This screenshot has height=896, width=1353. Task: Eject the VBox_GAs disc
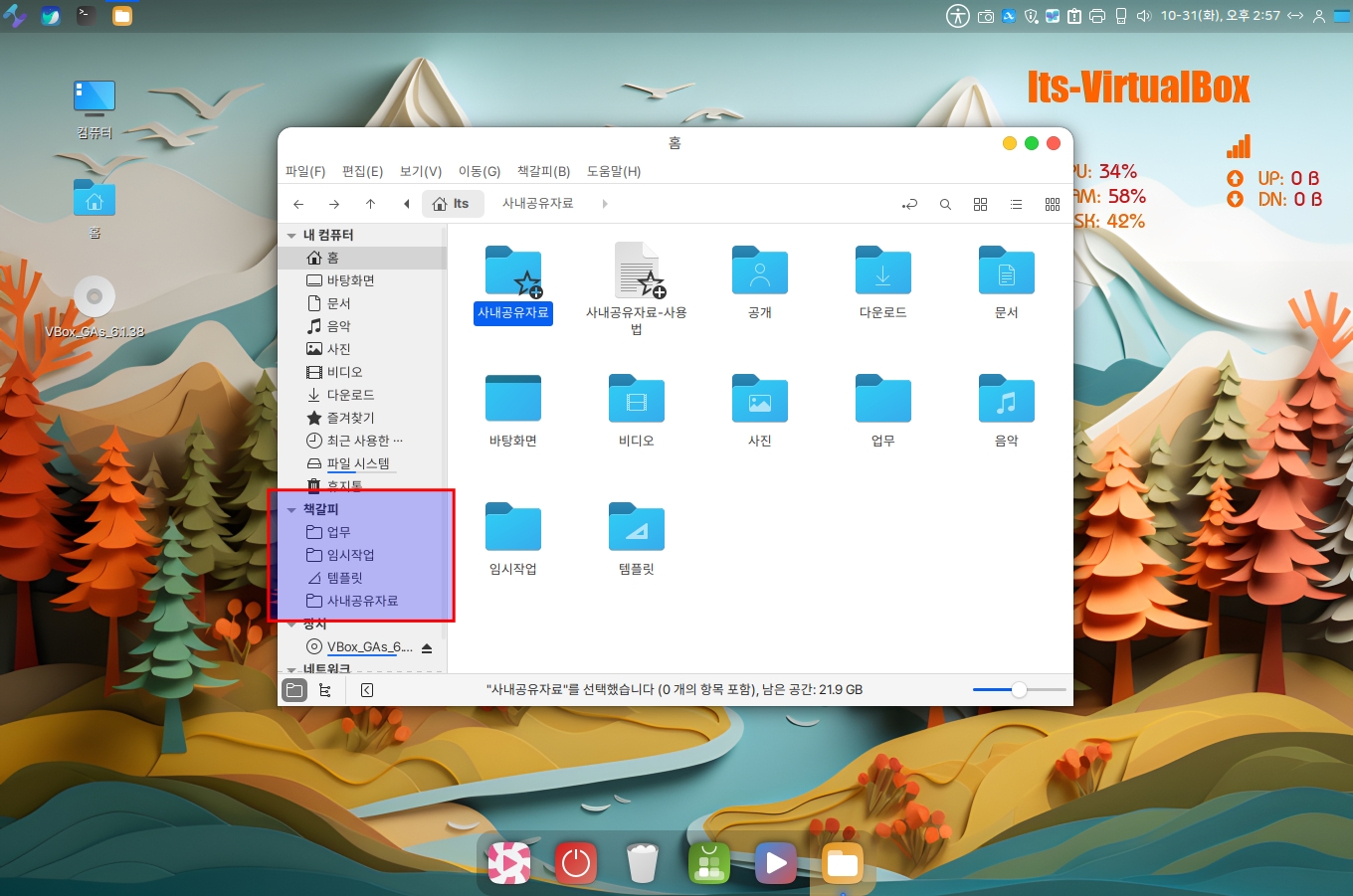click(x=427, y=647)
